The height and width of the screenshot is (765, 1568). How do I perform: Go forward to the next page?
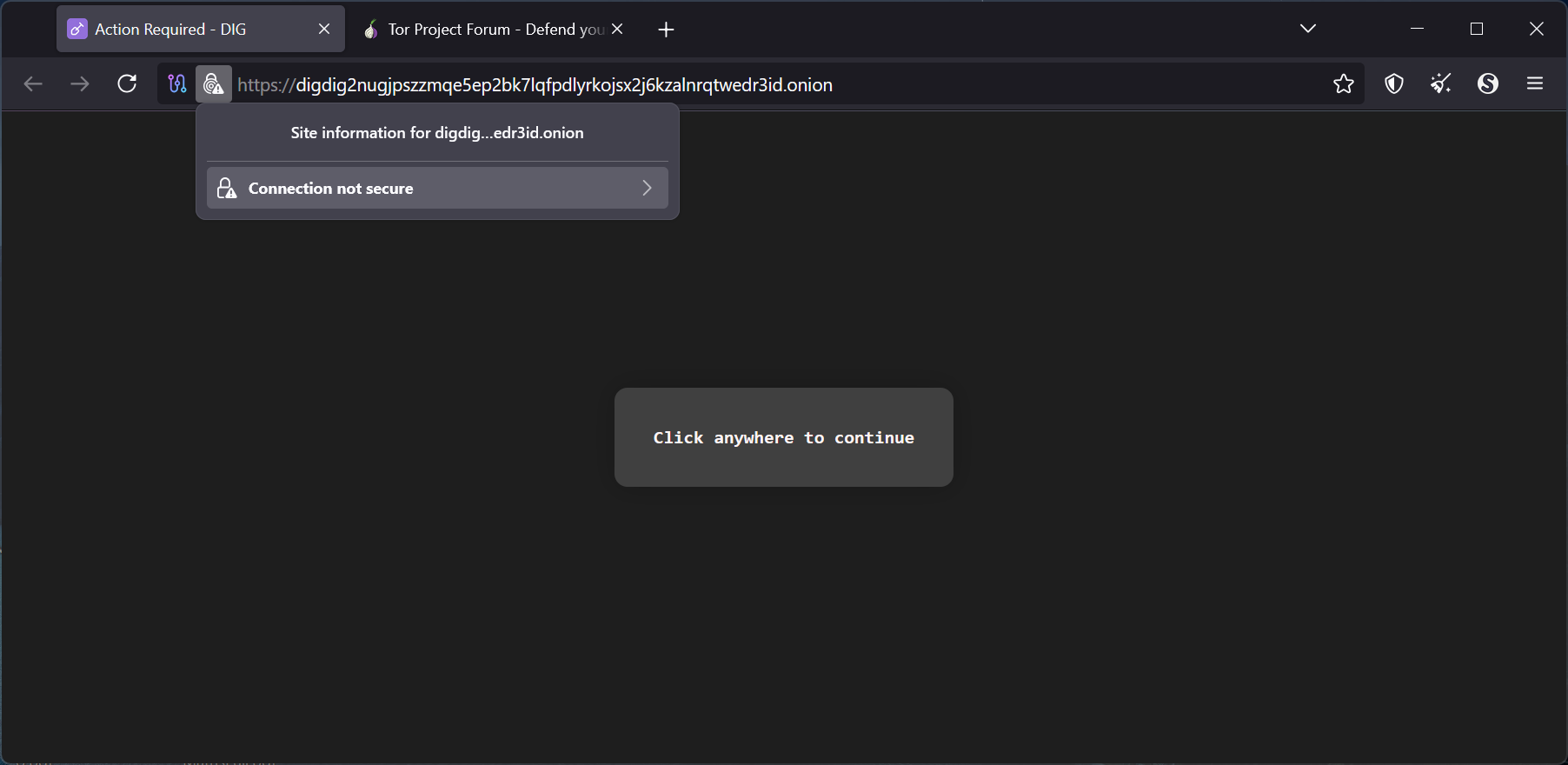pos(80,84)
